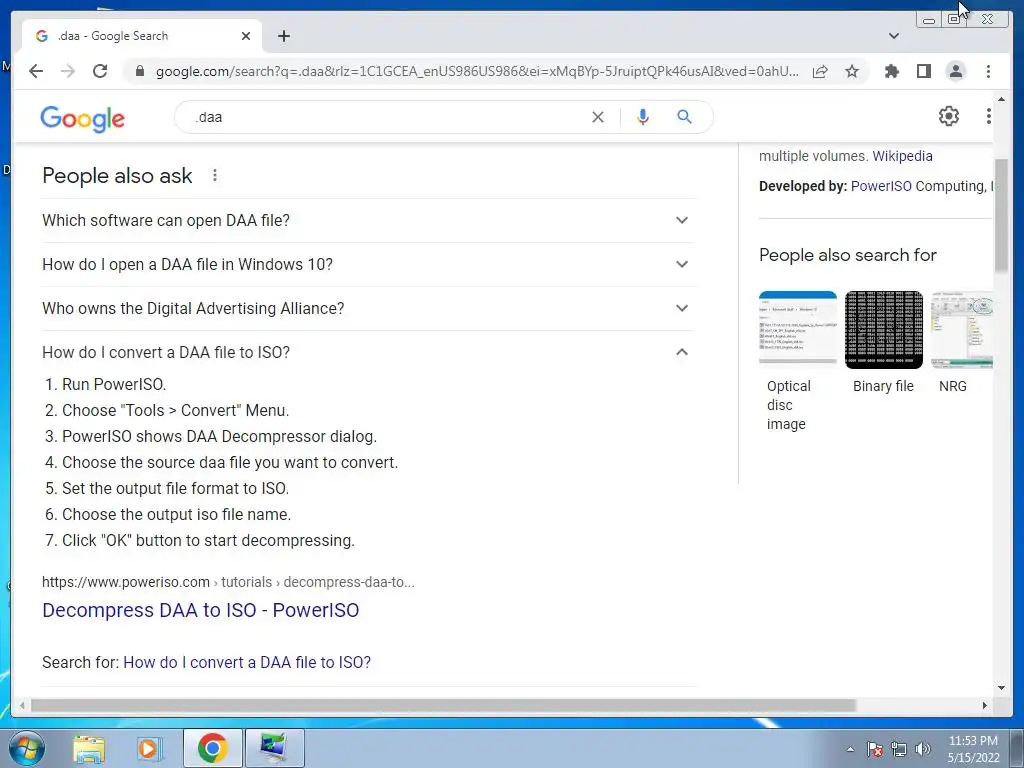The height and width of the screenshot is (768, 1024).
Task: Reload the current page
Action: coord(100,71)
